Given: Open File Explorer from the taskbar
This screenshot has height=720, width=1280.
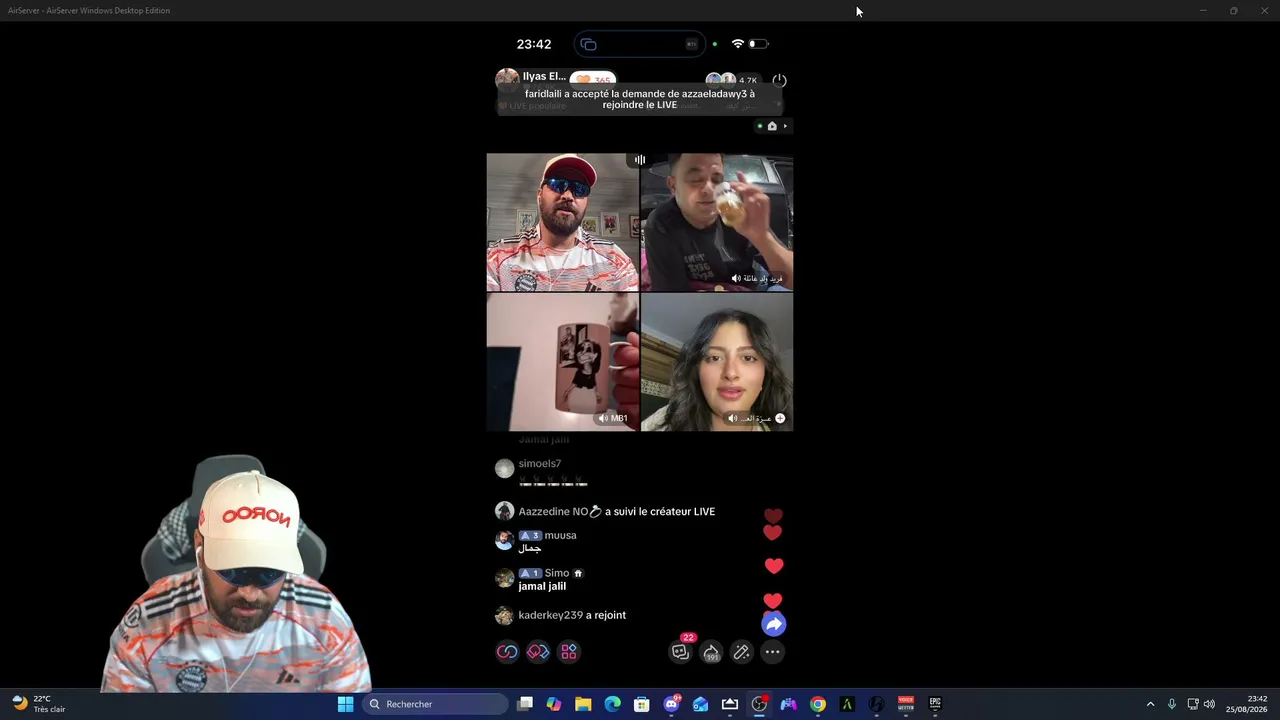Looking at the screenshot, I should [583, 704].
